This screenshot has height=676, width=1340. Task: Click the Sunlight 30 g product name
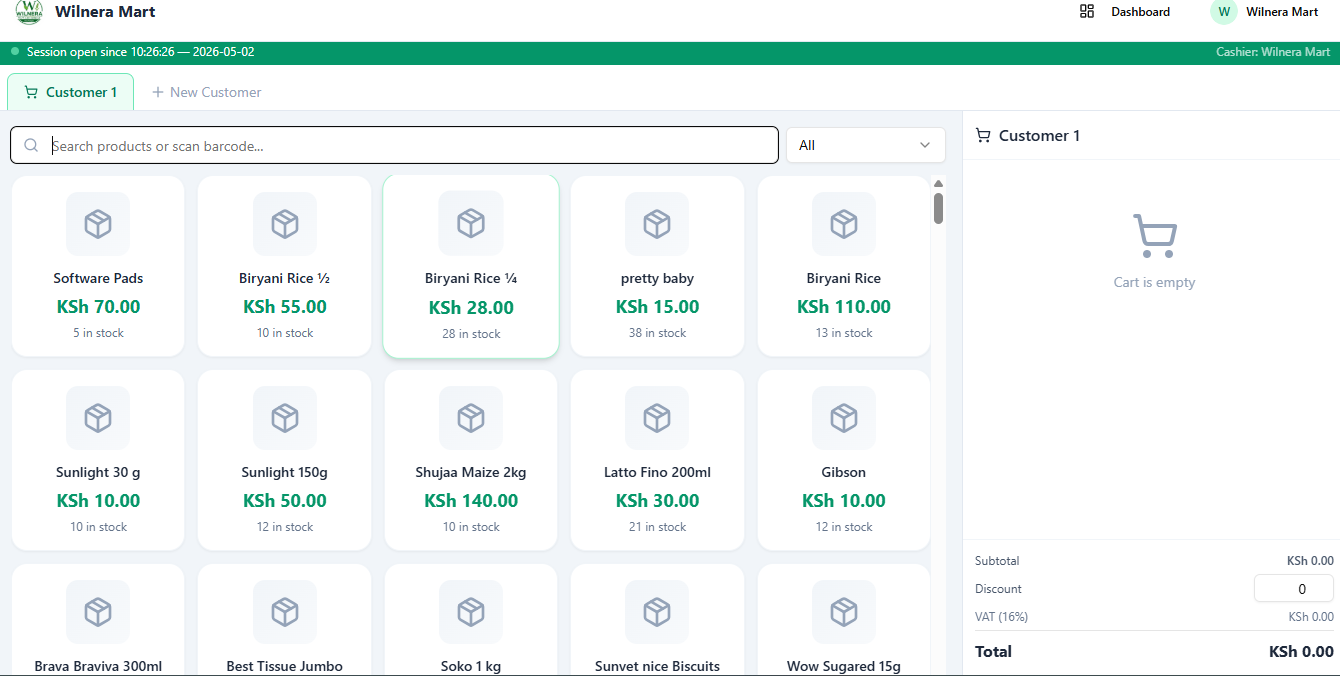(x=98, y=472)
